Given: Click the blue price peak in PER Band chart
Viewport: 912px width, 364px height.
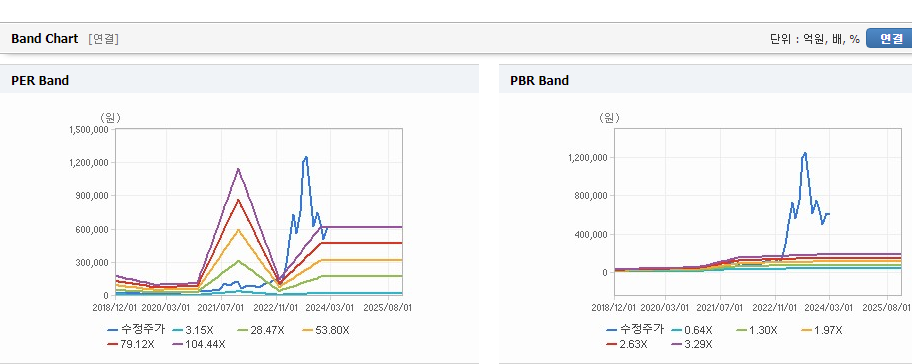Looking at the screenshot, I should [x=305, y=157].
